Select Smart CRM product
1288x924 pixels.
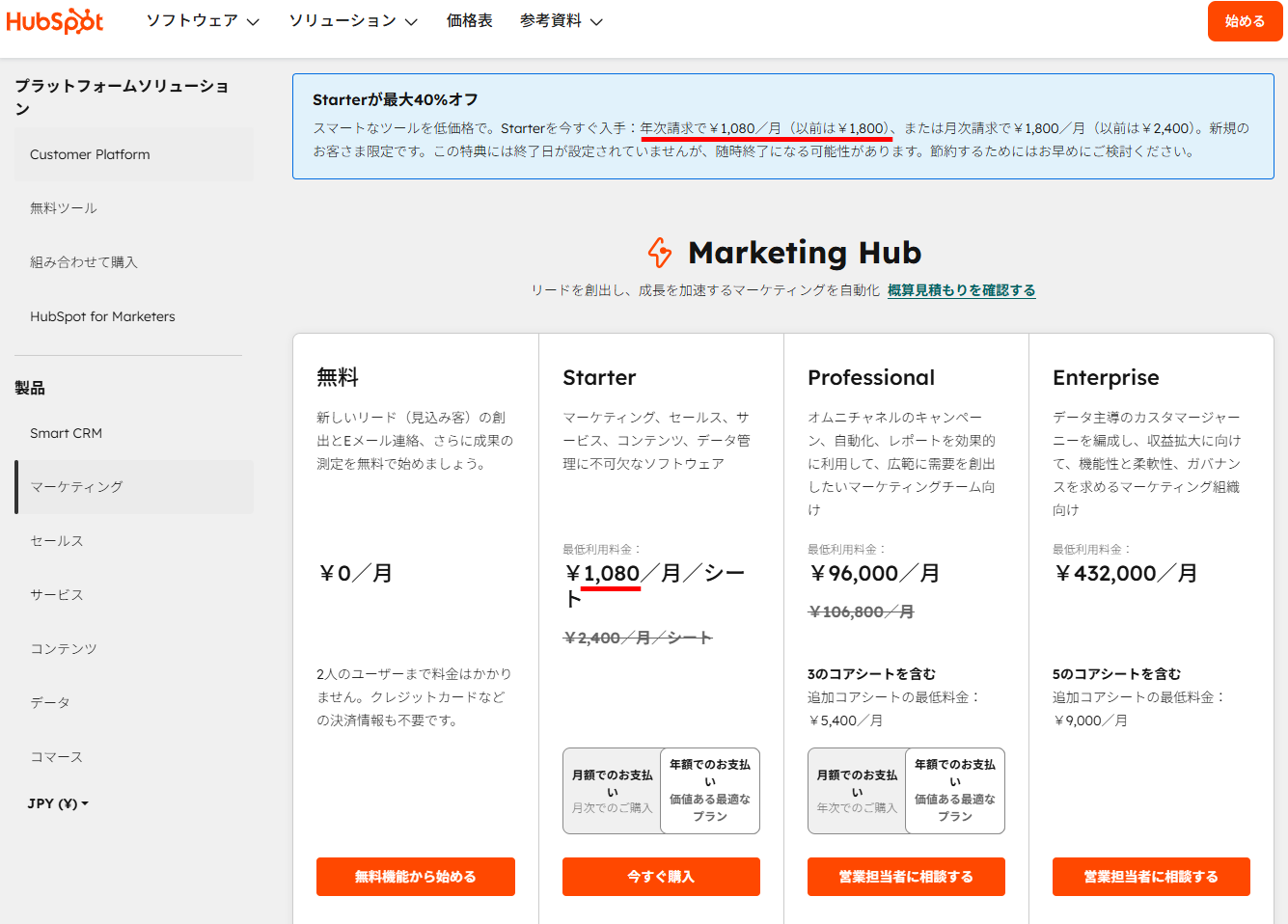pos(134,433)
